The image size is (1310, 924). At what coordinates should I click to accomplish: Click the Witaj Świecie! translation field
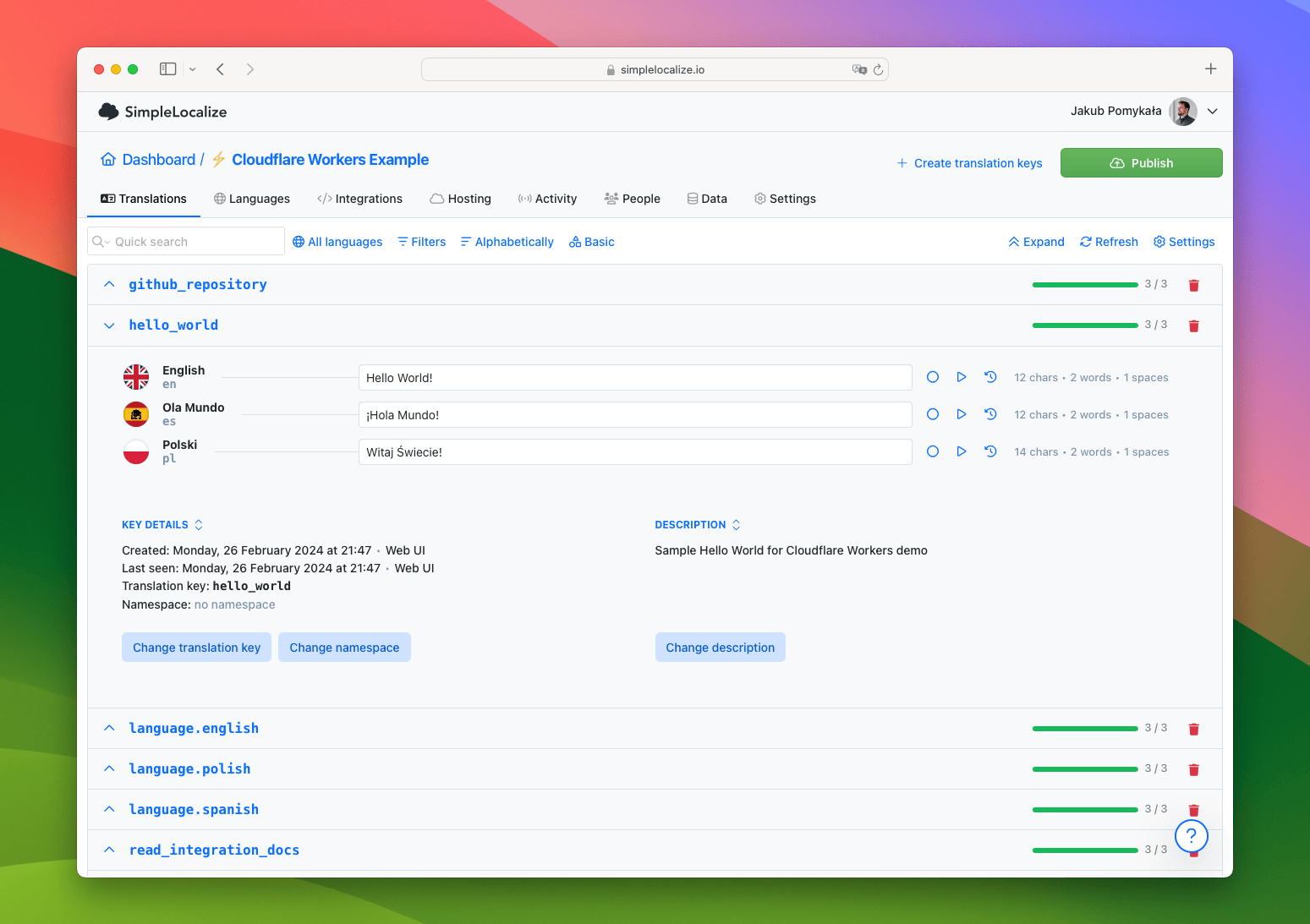pos(635,451)
